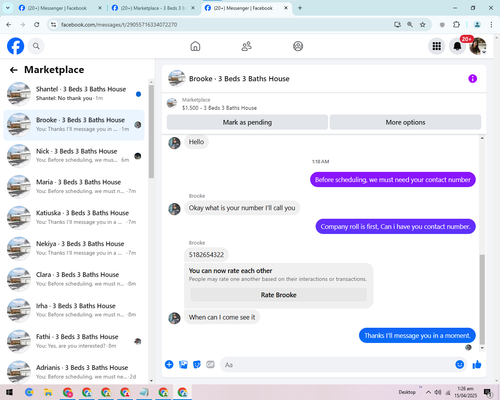
Task: Open a new browser tab
Action: pyautogui.click(x=300, y=8)
